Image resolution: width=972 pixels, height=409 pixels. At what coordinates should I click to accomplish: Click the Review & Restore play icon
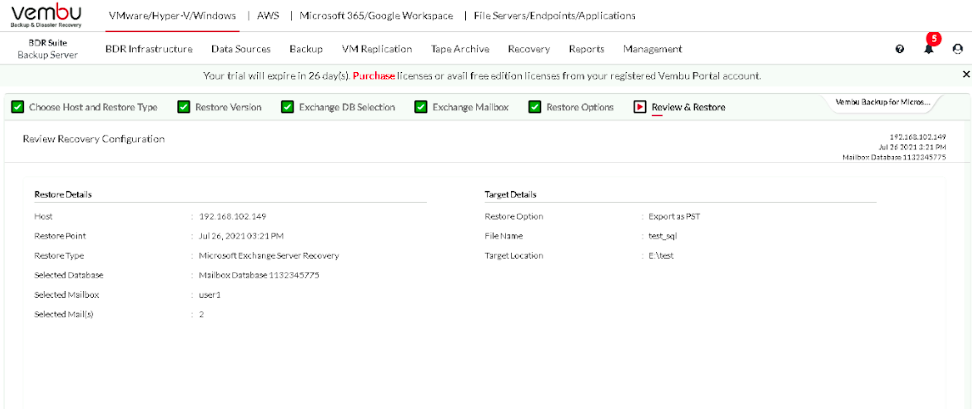tap(639, 107)
